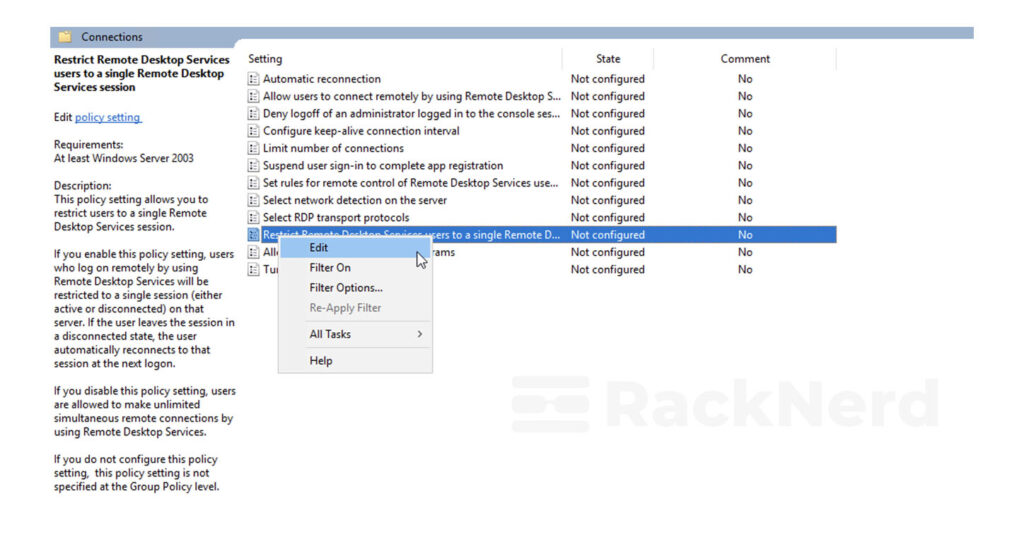Click icon beside Select RDP transport protocols
The image size is (1024, 552).
pos(253,218)
